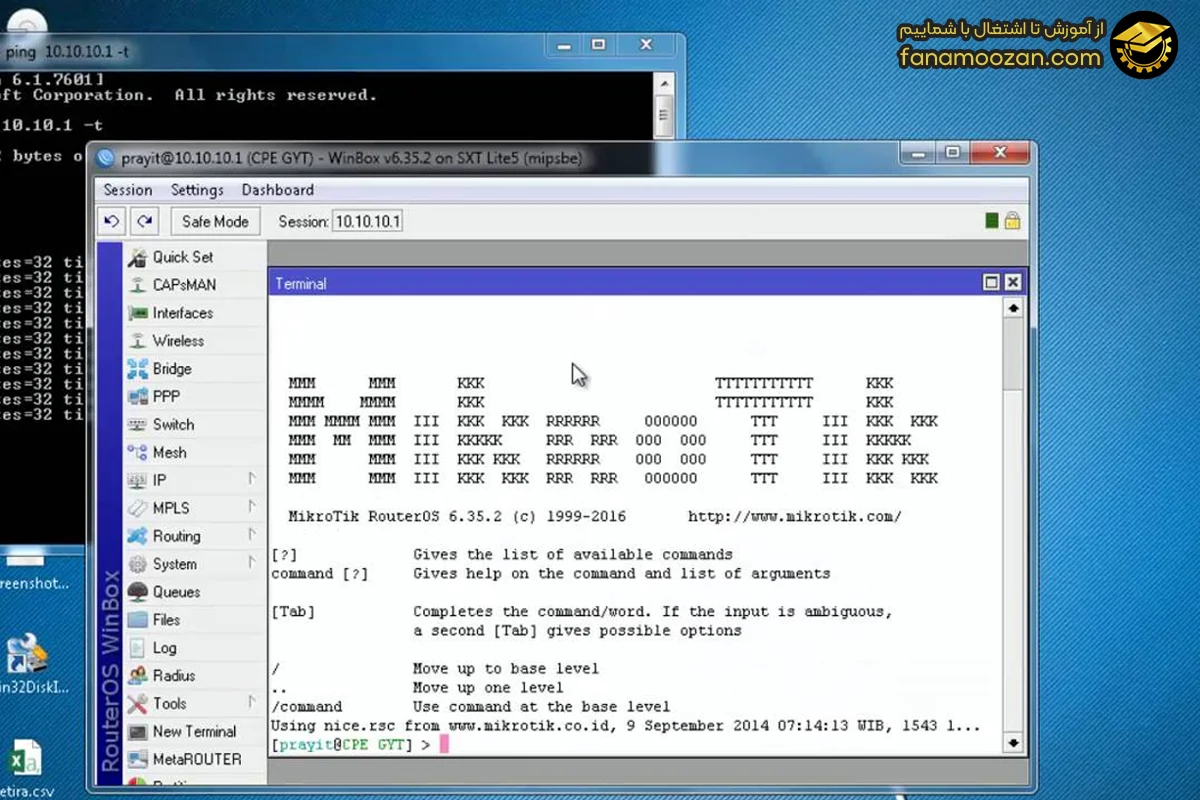Open the Log menu item
The width and height of the screenshot is (1200, 800).
click(195, 648)
